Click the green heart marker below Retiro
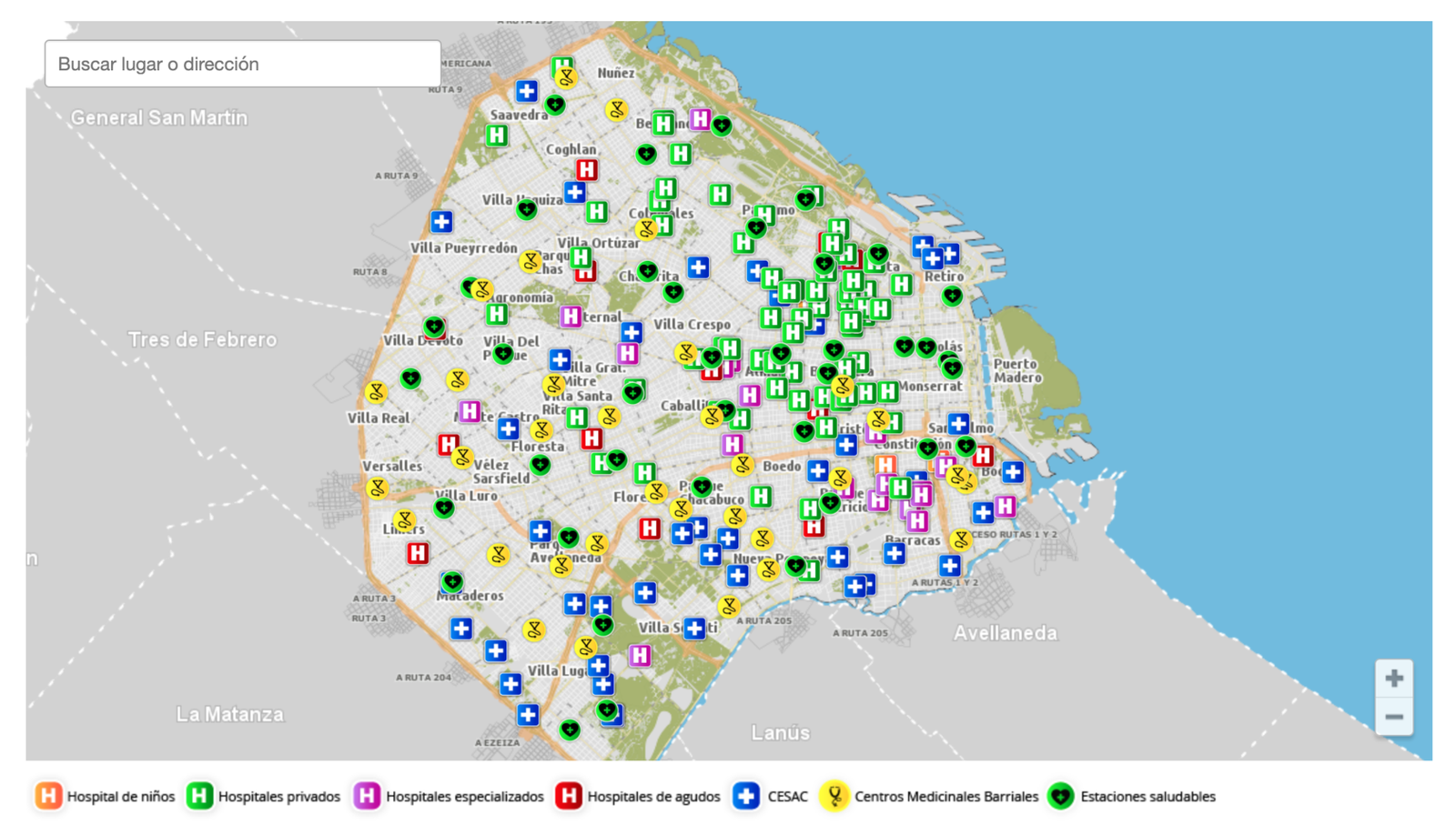 point(952,296)
